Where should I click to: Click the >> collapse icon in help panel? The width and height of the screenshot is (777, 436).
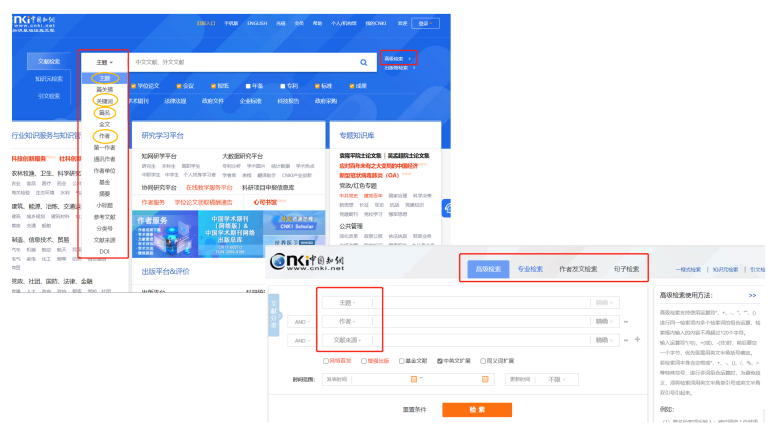752,296
